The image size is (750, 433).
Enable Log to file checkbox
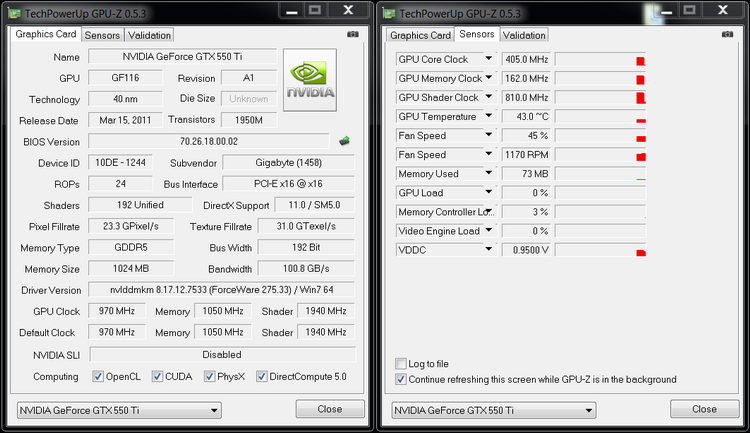401,364
